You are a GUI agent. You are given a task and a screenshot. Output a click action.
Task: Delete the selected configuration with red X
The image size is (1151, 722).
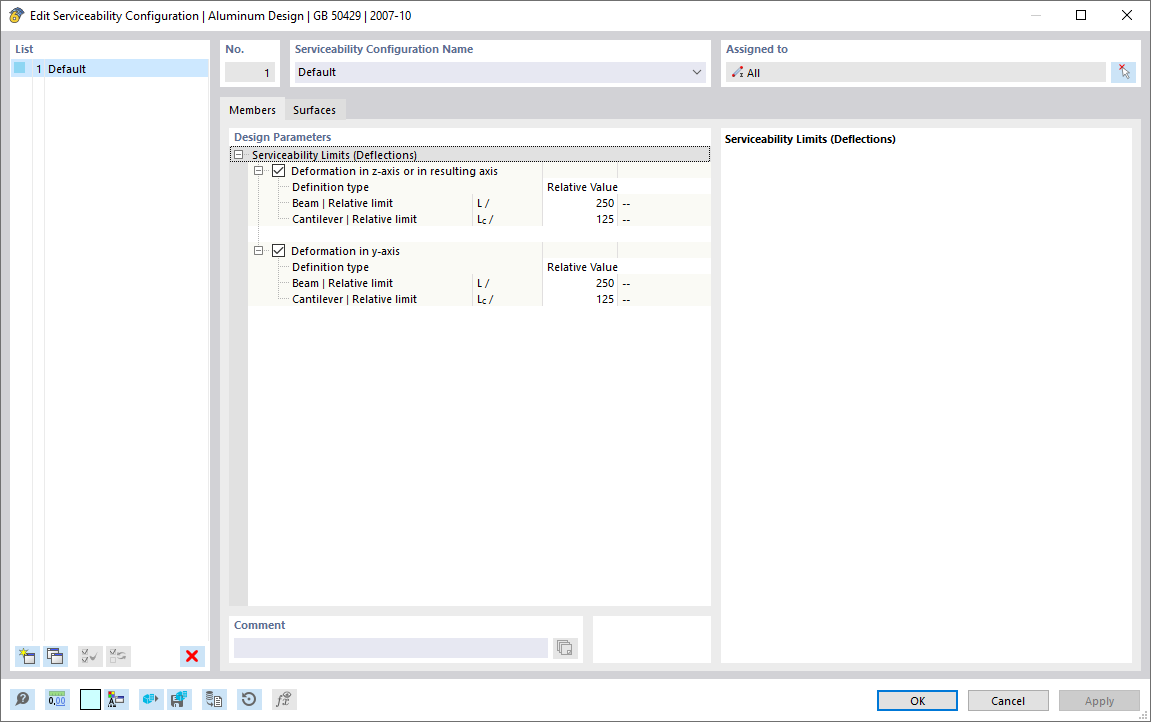(x=191, y=656)
